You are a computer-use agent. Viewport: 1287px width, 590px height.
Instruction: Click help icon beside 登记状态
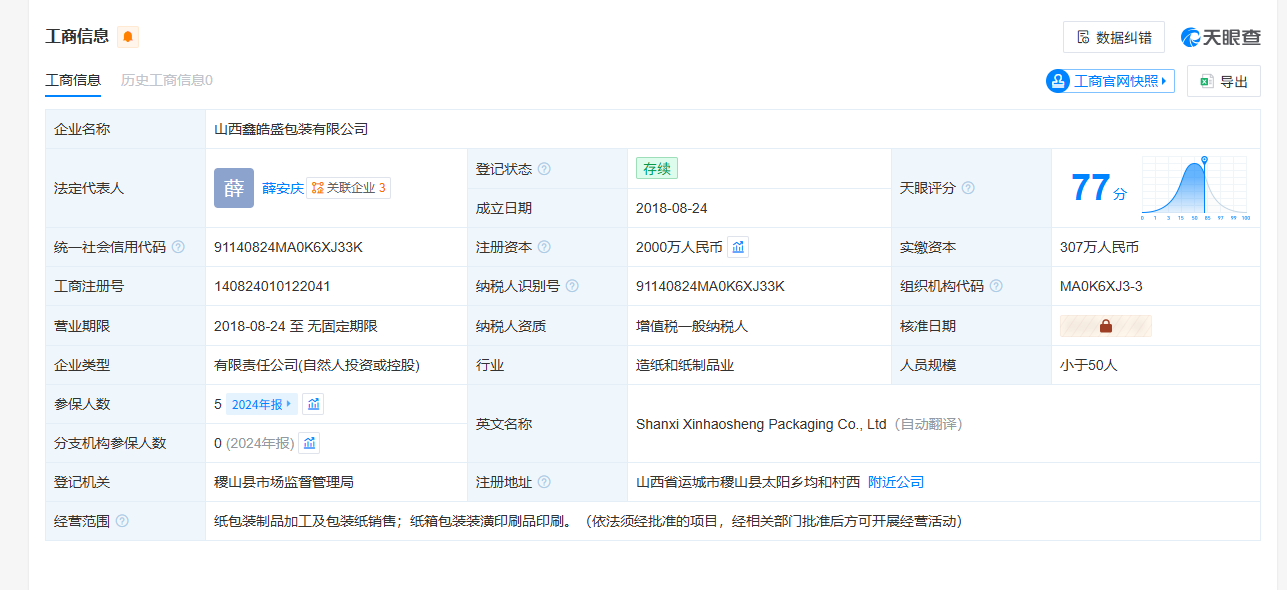point(544,169)
